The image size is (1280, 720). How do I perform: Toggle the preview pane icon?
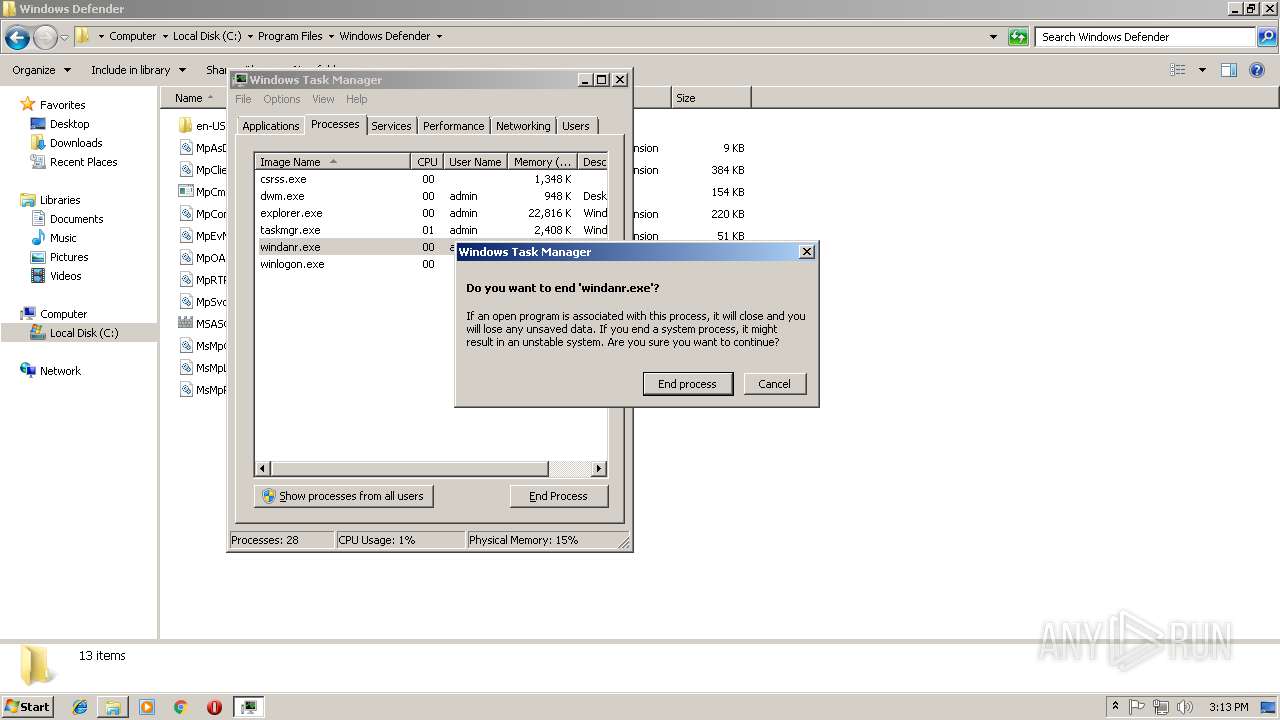[1229, 70]
